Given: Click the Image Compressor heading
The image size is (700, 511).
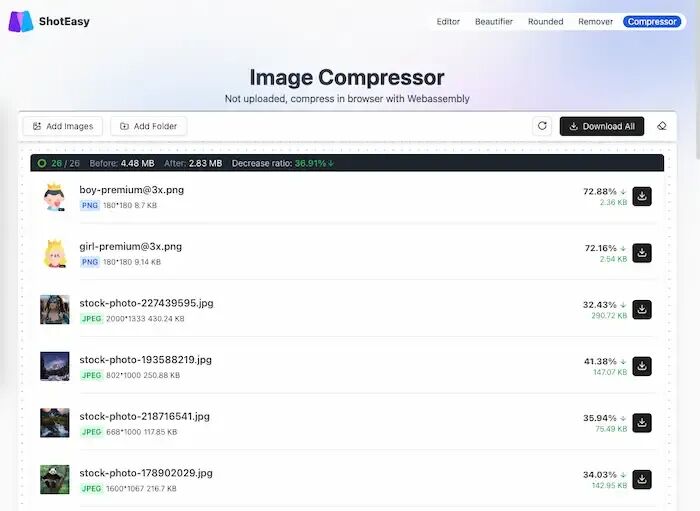Looking at the screenshot, I should click(x=347, y=78).
